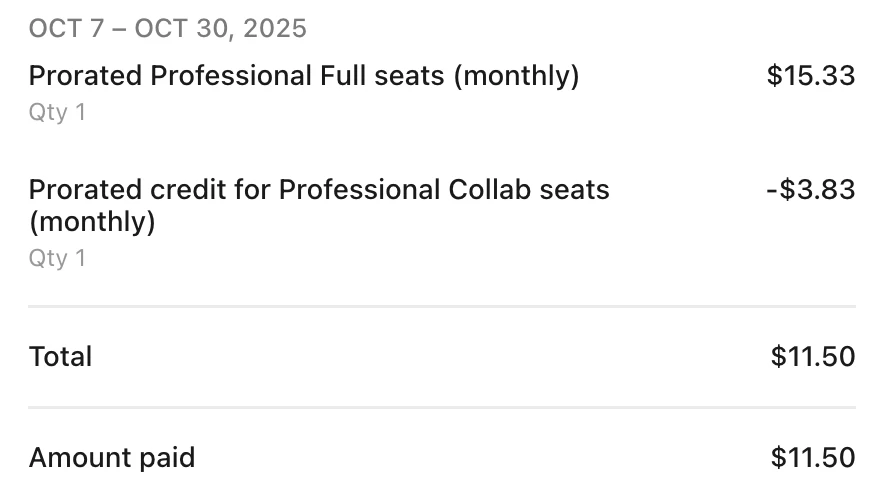Image resolution: width=887 pixels, height=496 pixels.
Task: Click Qty 1 under Full seats
Action: (57, 112)
